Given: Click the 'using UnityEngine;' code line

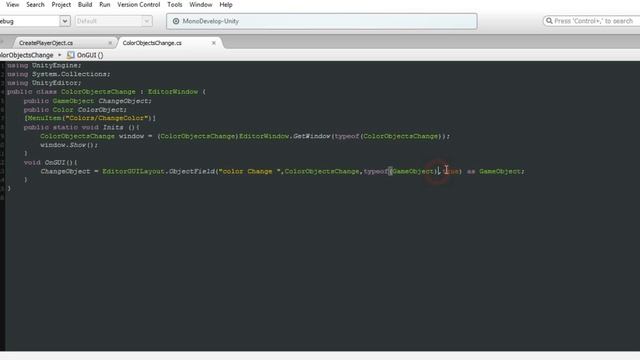Looking at the screenshot, I should click(x=44, y=65).
